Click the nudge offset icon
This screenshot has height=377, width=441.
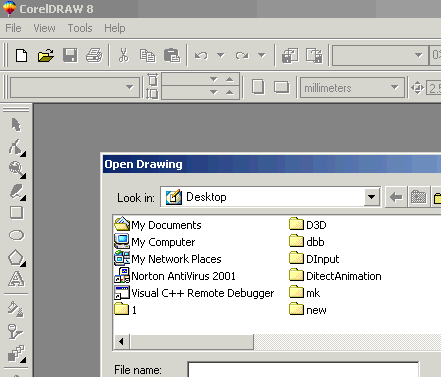(417, 88)
